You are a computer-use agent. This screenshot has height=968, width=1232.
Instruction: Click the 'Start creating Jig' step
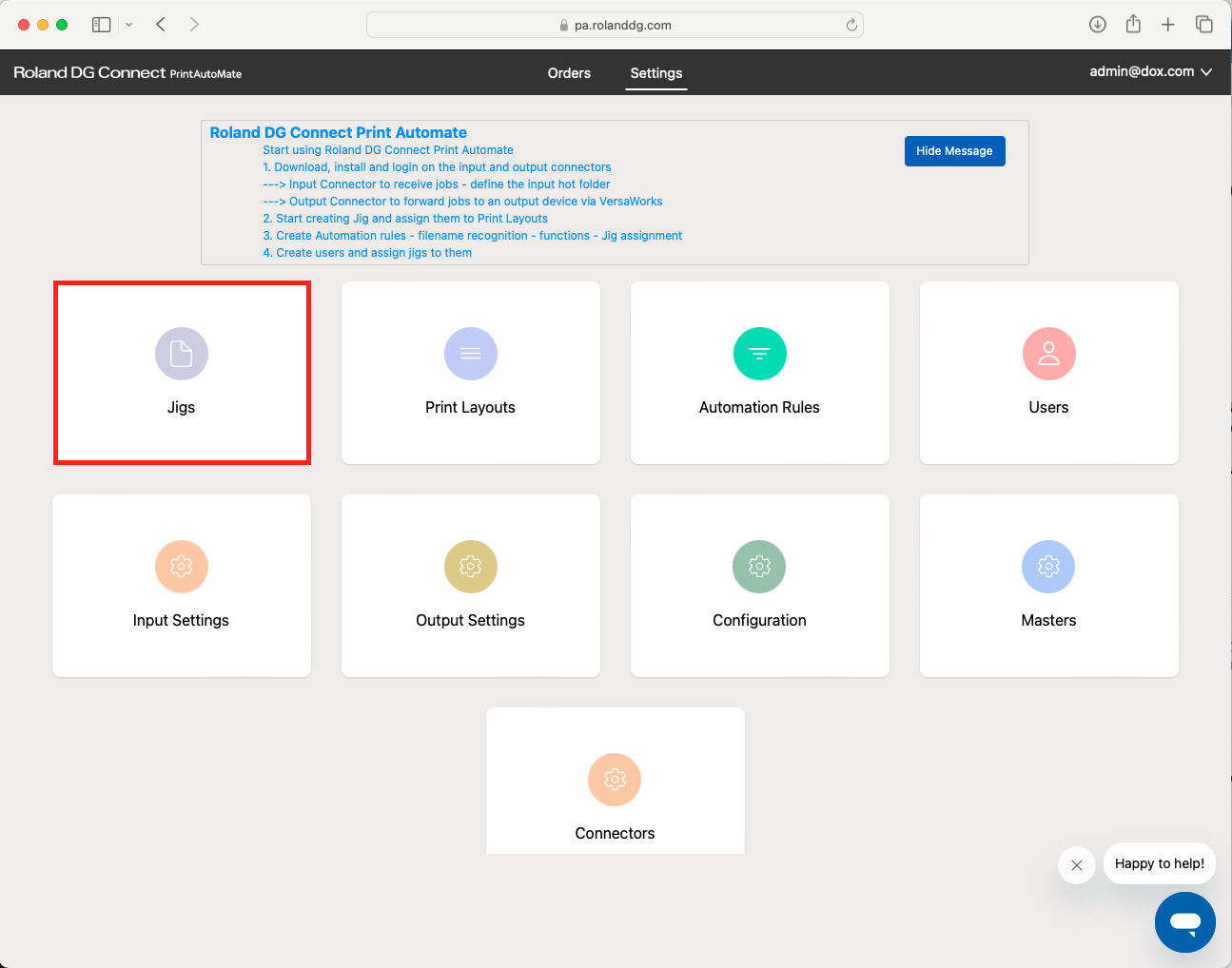(x=405, y=219)
